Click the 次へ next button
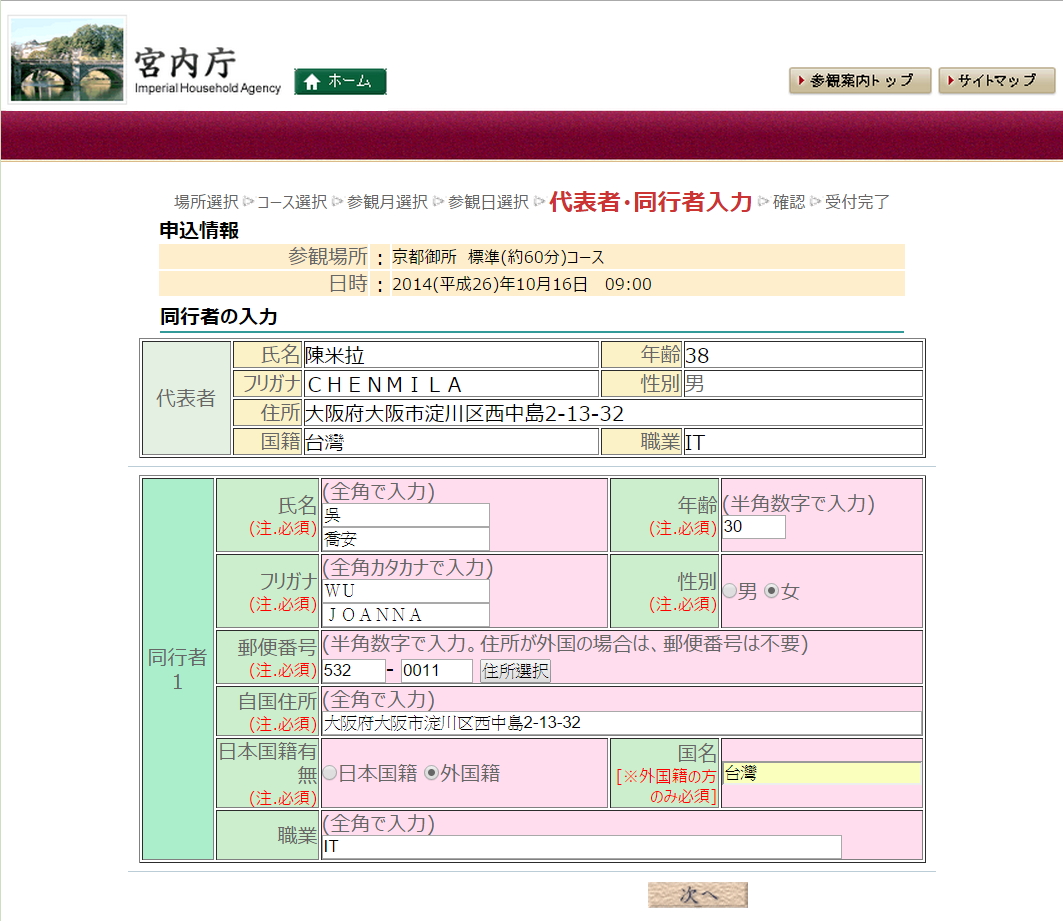 click(697, 895)
